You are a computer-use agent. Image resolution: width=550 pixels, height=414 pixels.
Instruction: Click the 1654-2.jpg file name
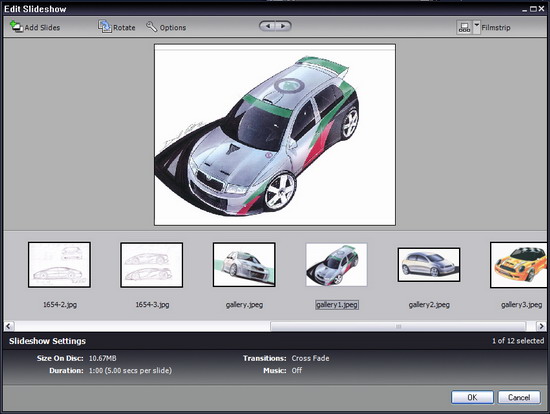[x=60, y=305]
